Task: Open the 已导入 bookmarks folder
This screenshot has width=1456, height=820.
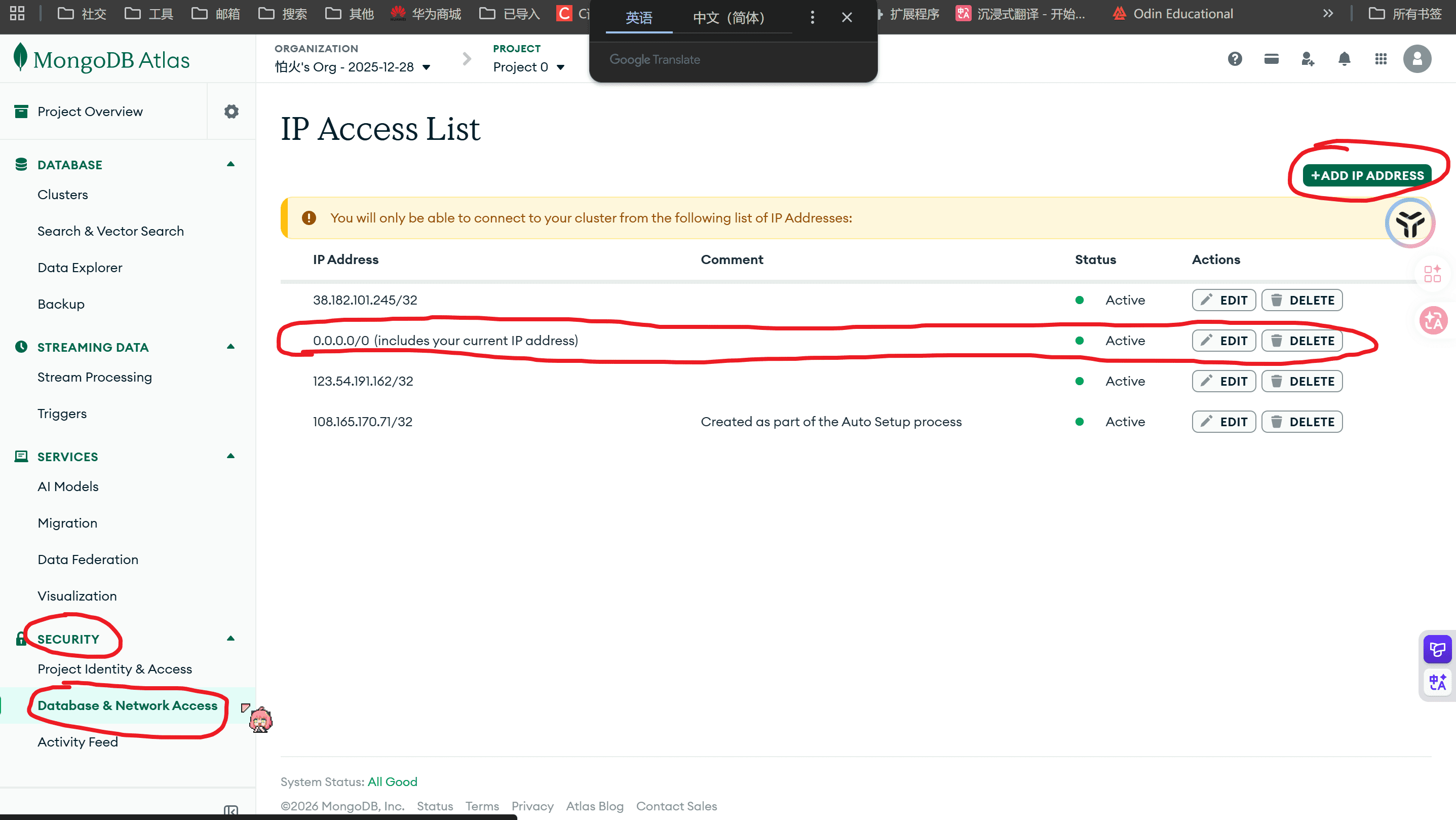Action: [x=510, y=14]
